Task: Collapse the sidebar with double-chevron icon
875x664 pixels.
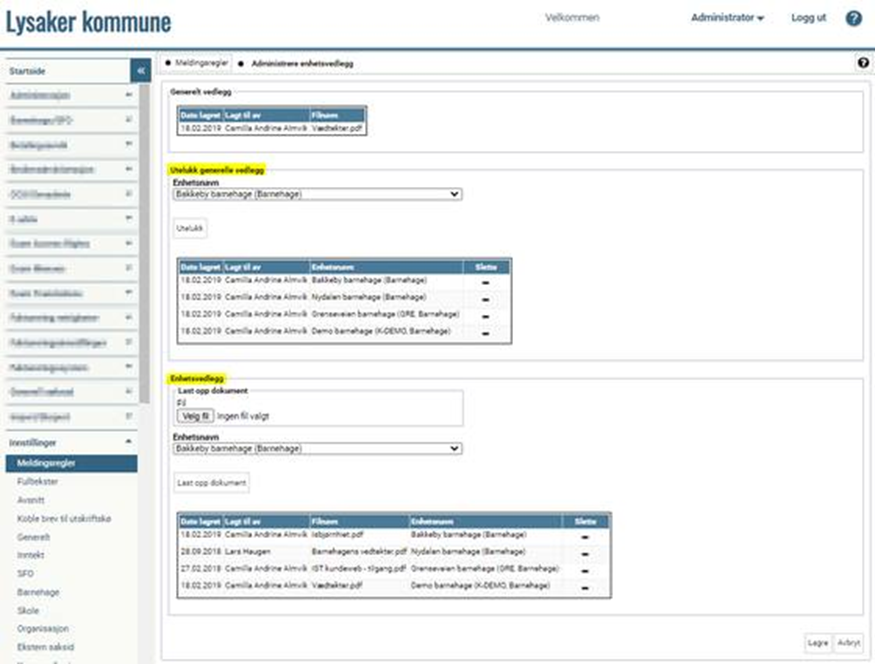Action: point(141,71)
